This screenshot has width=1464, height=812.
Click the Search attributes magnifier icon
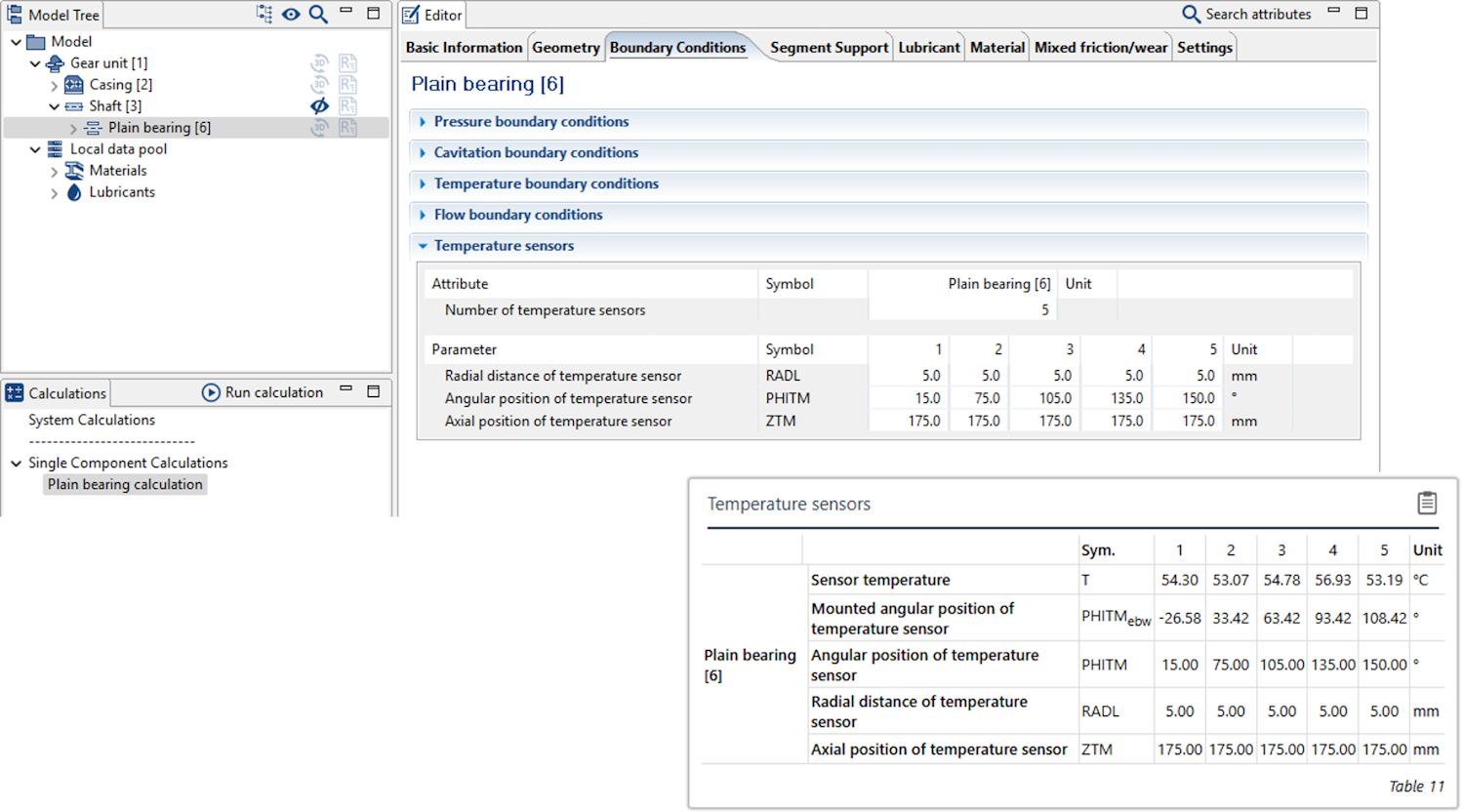pyautogui.click(x=1191, y=14)
